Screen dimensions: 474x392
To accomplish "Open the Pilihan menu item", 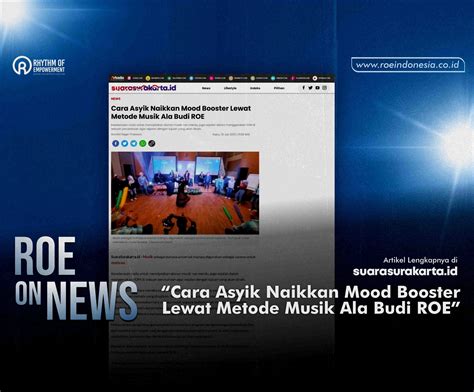I will tap(279, 88).
